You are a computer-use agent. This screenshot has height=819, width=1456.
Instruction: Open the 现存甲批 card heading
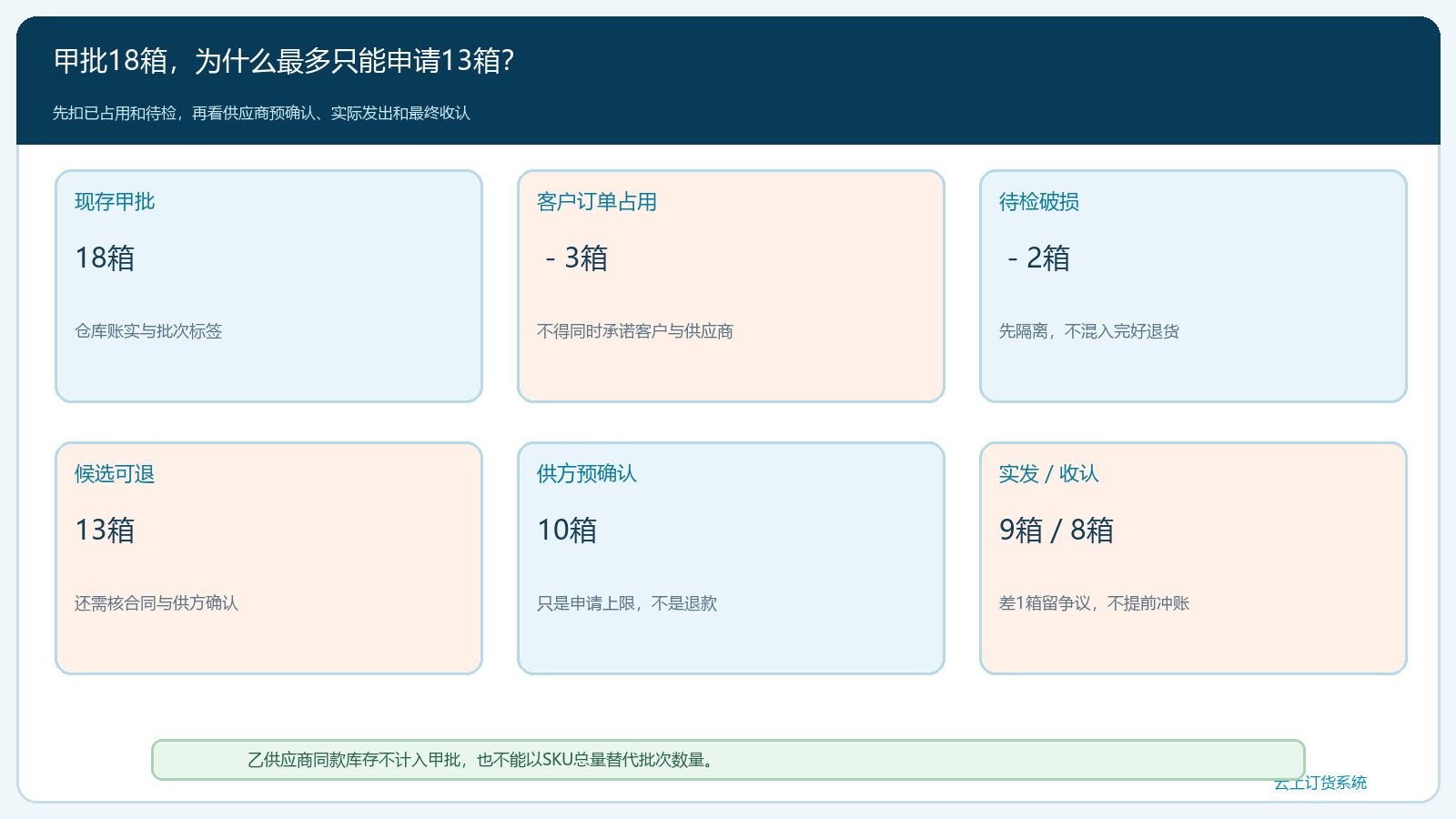point(115,202)
